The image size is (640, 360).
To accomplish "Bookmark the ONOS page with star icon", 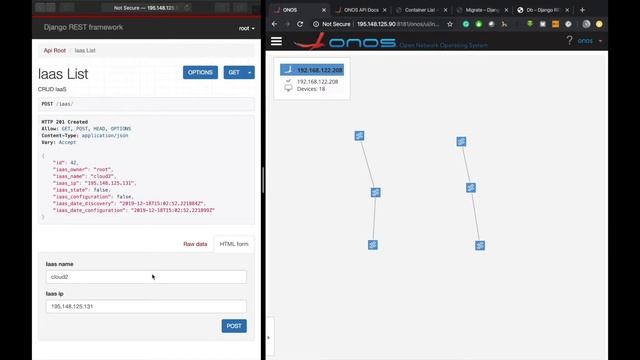I will click(x=450, y=24).
